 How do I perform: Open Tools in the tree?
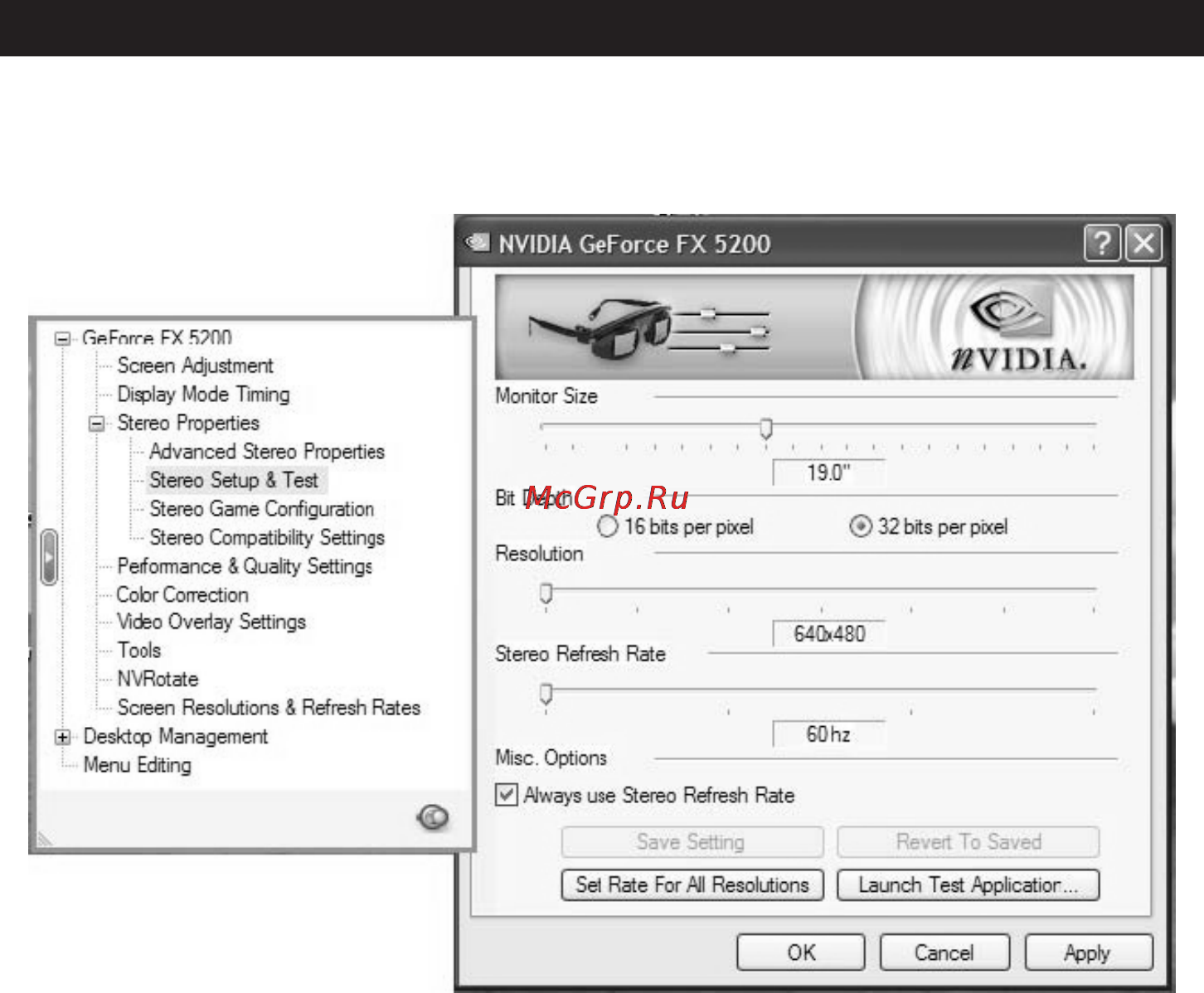tap(139, 650)
